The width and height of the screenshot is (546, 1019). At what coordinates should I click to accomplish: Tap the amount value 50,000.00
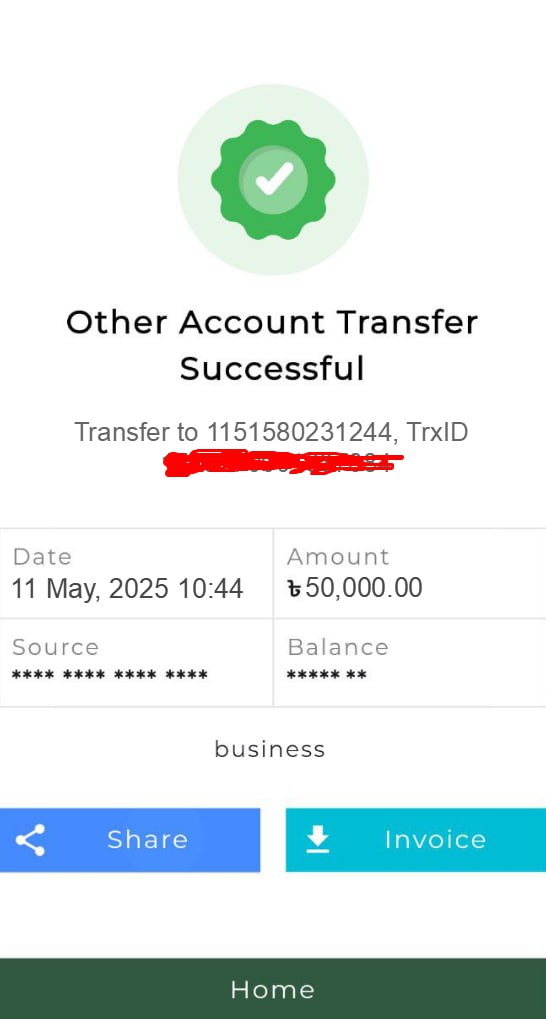coord(363,588)
